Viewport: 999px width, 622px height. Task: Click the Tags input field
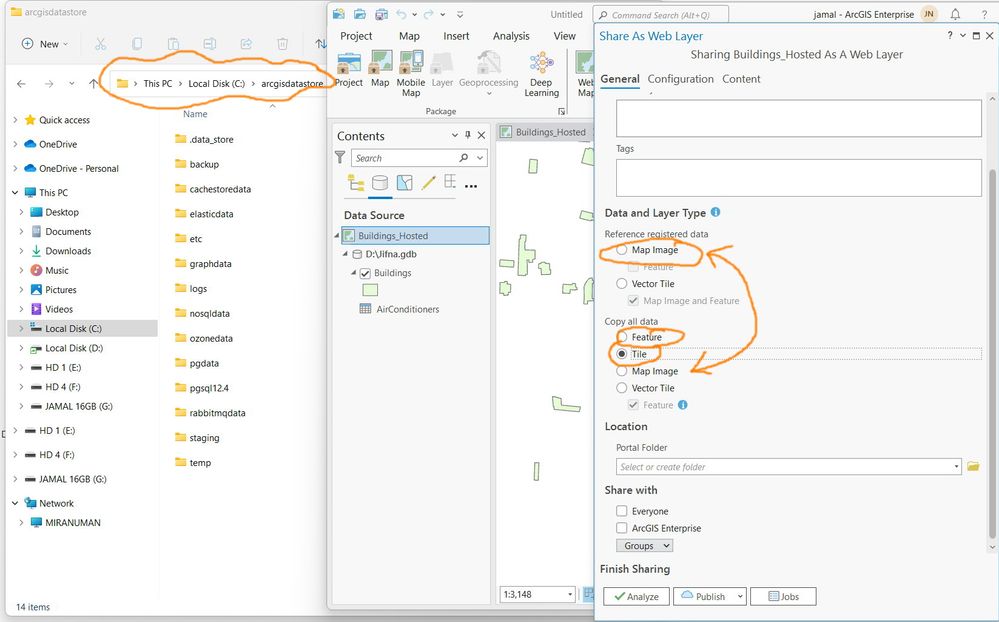[798, 177]
